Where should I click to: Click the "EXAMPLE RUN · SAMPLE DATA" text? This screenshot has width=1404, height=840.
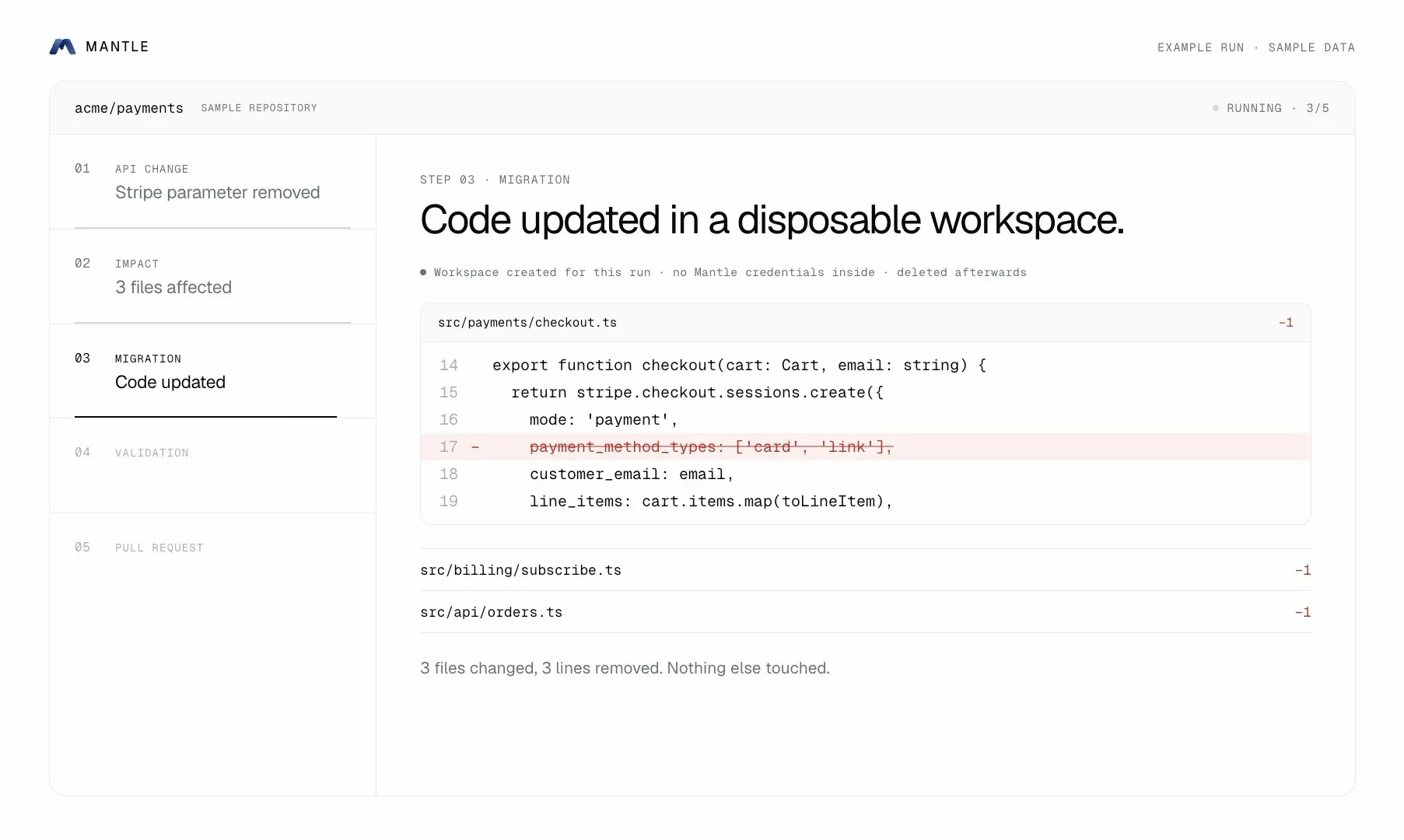(x=1256, y=47)
